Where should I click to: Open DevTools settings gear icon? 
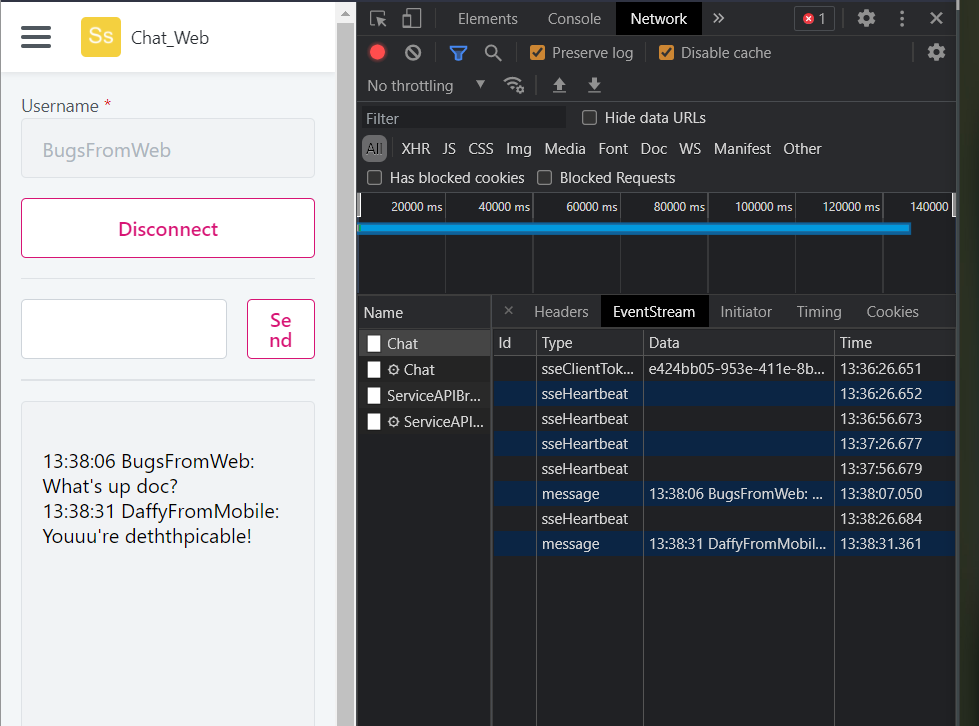pos(866,18)
